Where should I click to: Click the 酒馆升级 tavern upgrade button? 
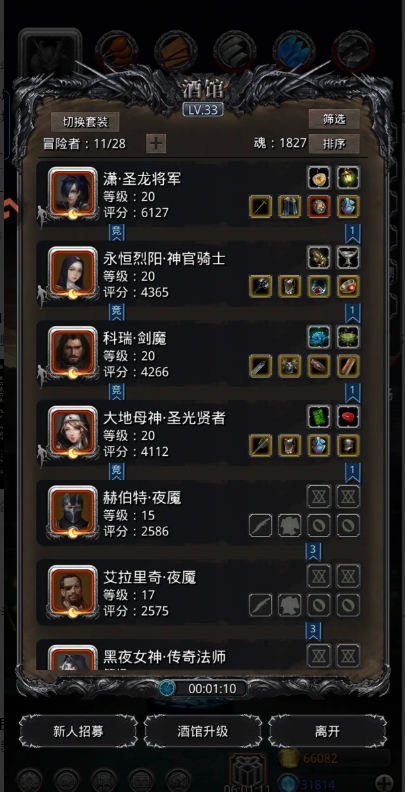pos(202,731)
